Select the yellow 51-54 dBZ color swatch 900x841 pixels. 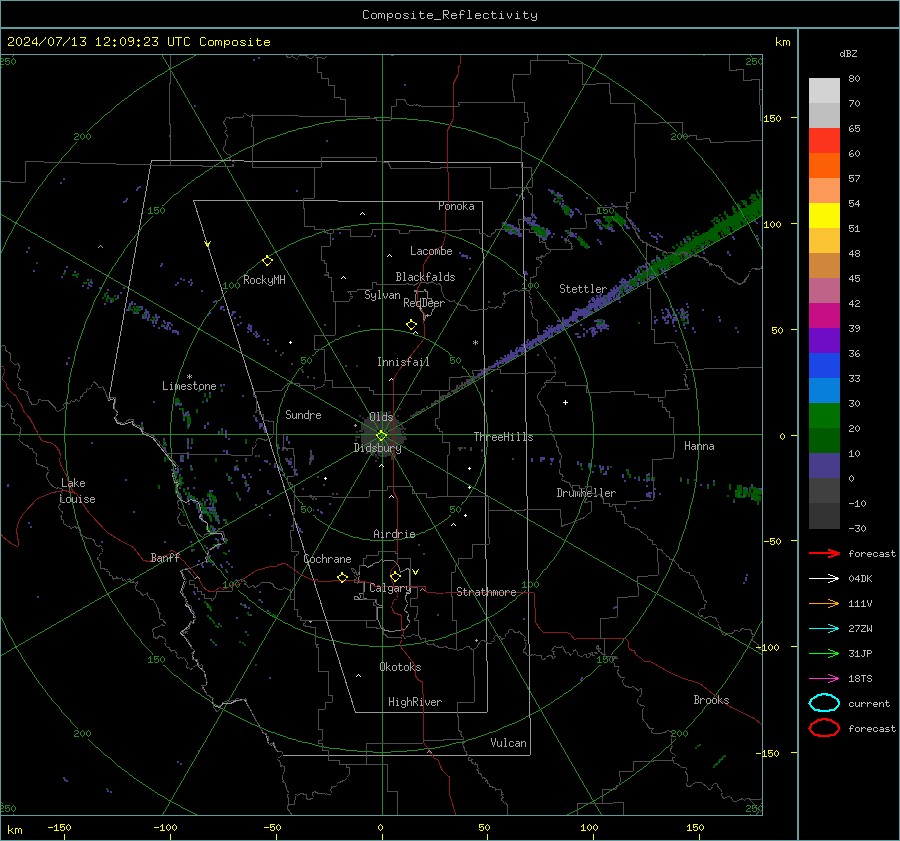(824, 215)
